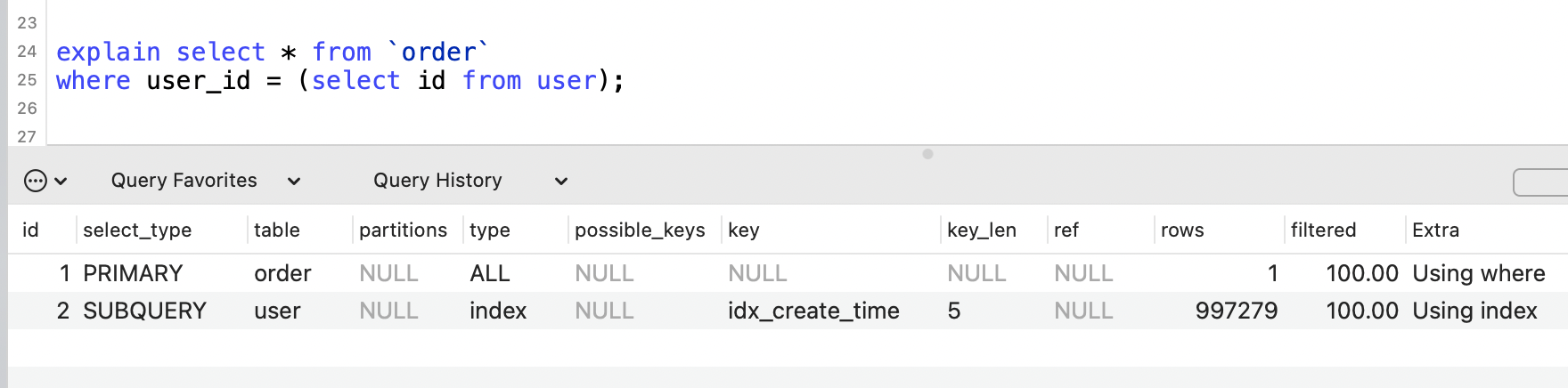Click the ALL type cell for order
1568x388 pixels.
[x=489, y=273]
